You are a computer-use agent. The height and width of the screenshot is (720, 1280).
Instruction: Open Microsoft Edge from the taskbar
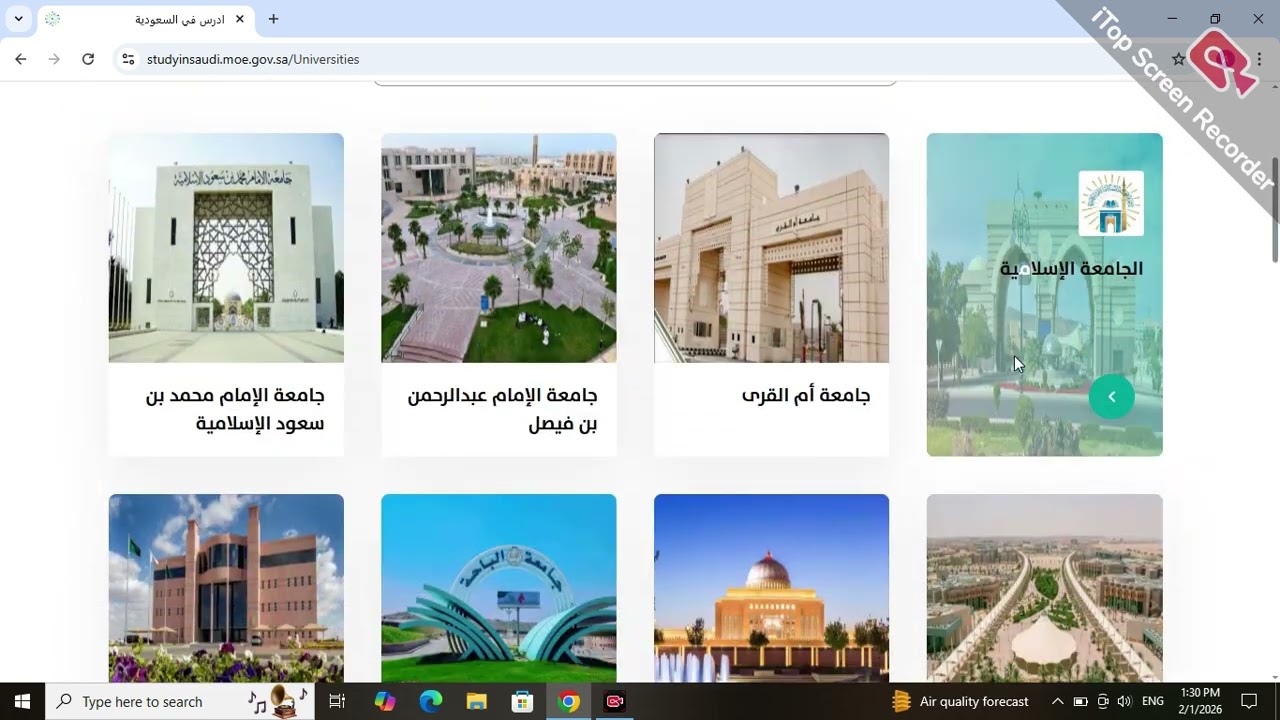[x=431, y=701]
